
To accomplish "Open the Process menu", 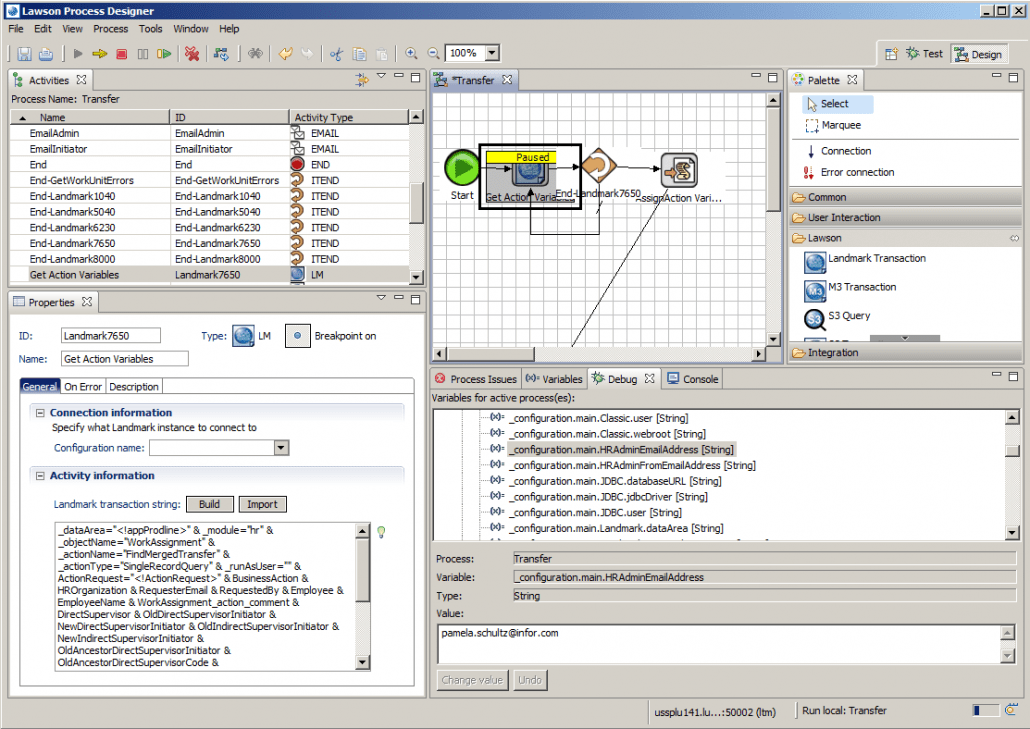I will [x=110, y=29].
